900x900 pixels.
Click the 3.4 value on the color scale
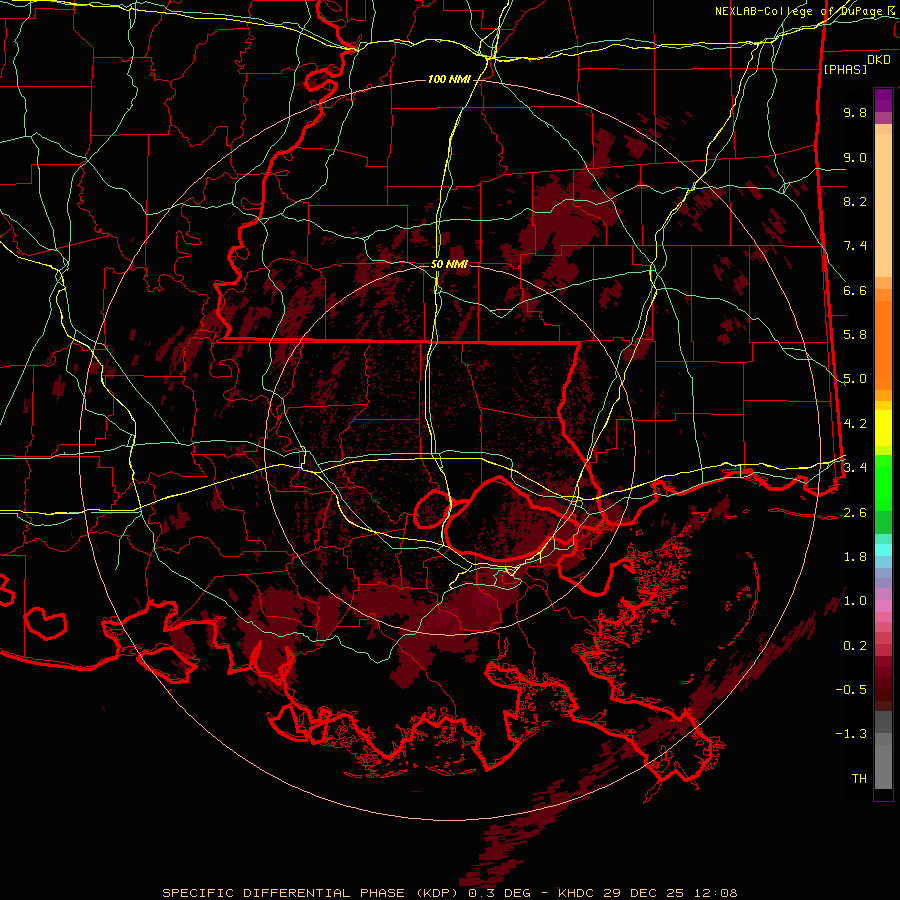click(855, 468)
